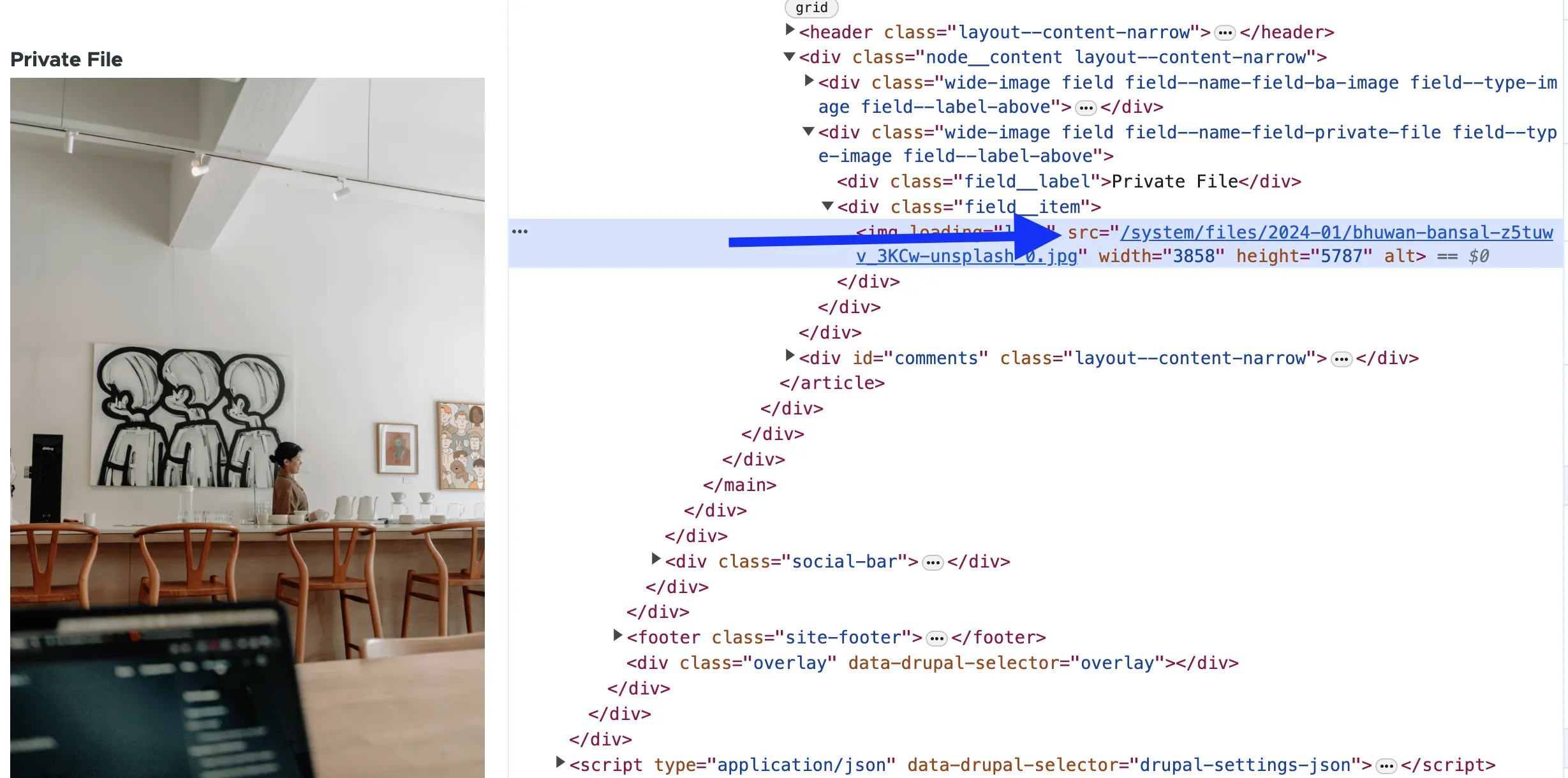This screenshot has height=778, width=1568.
Task: Expand the comments div node
Action: 790,356
